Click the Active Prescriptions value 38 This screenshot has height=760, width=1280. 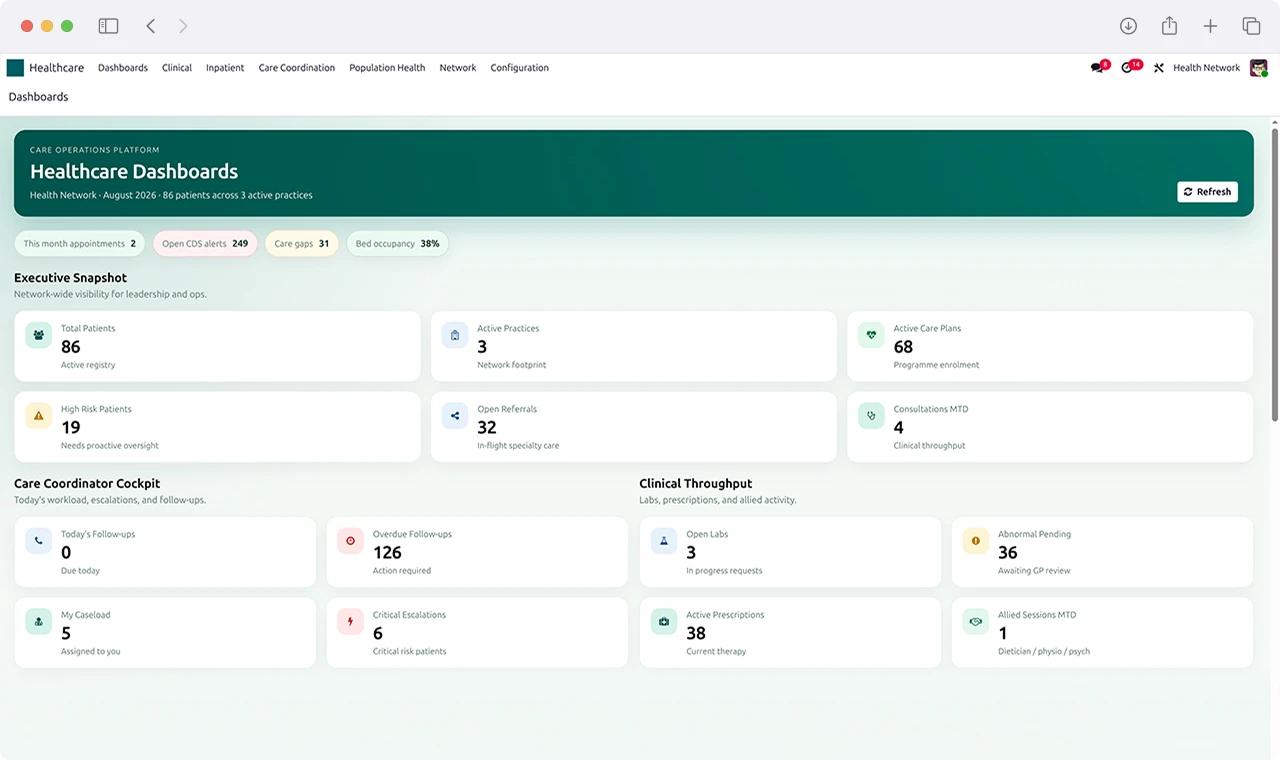696,633
